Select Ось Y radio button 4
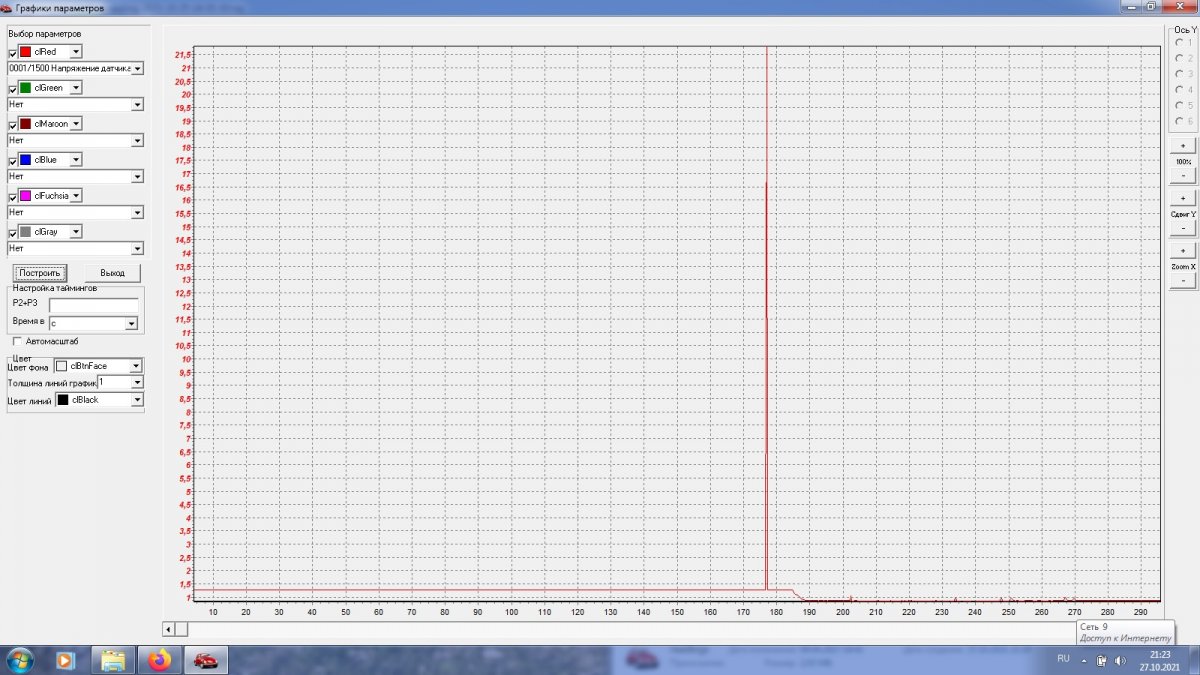 coord(1179,90)
